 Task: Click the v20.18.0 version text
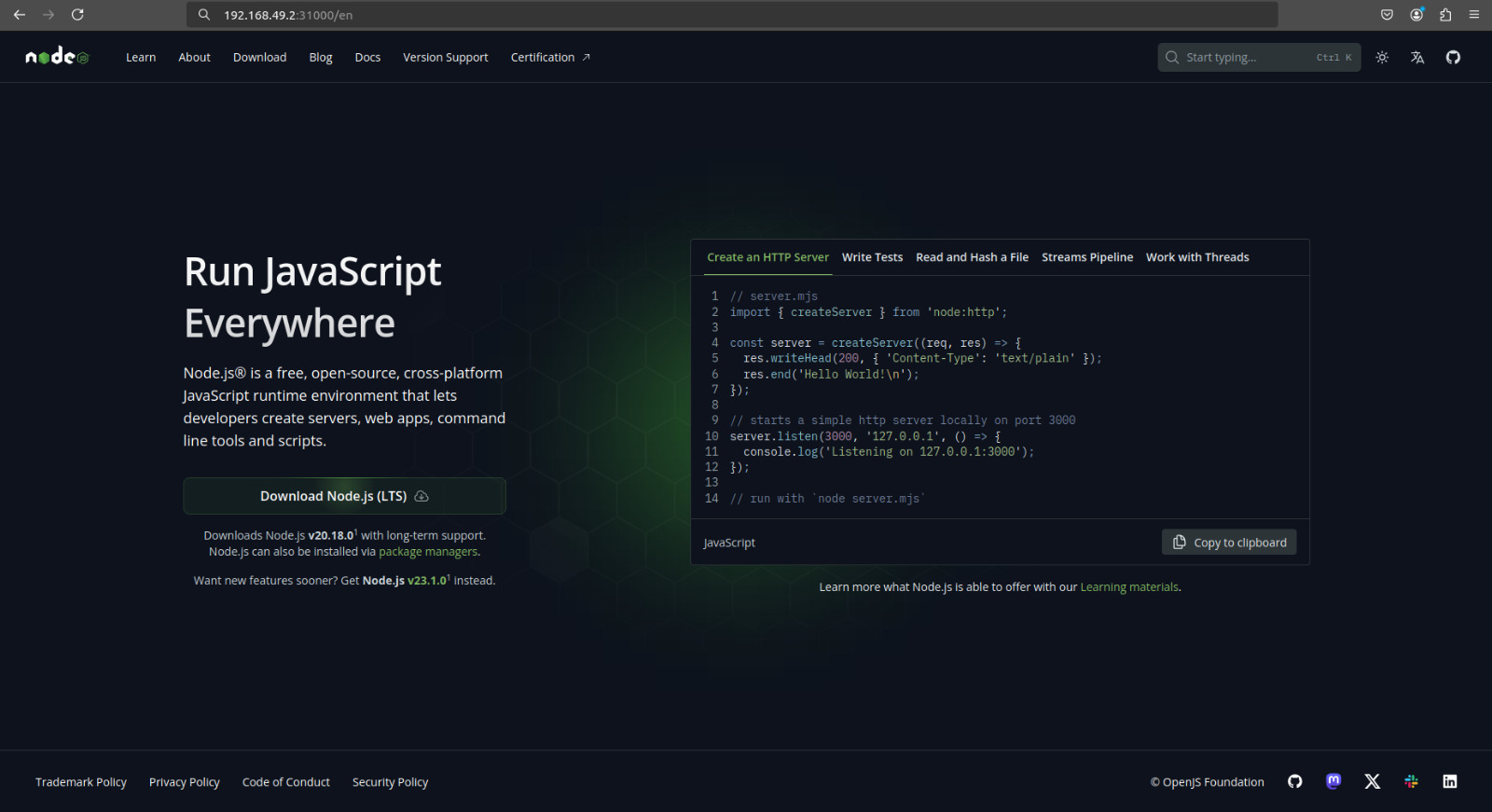331,535
